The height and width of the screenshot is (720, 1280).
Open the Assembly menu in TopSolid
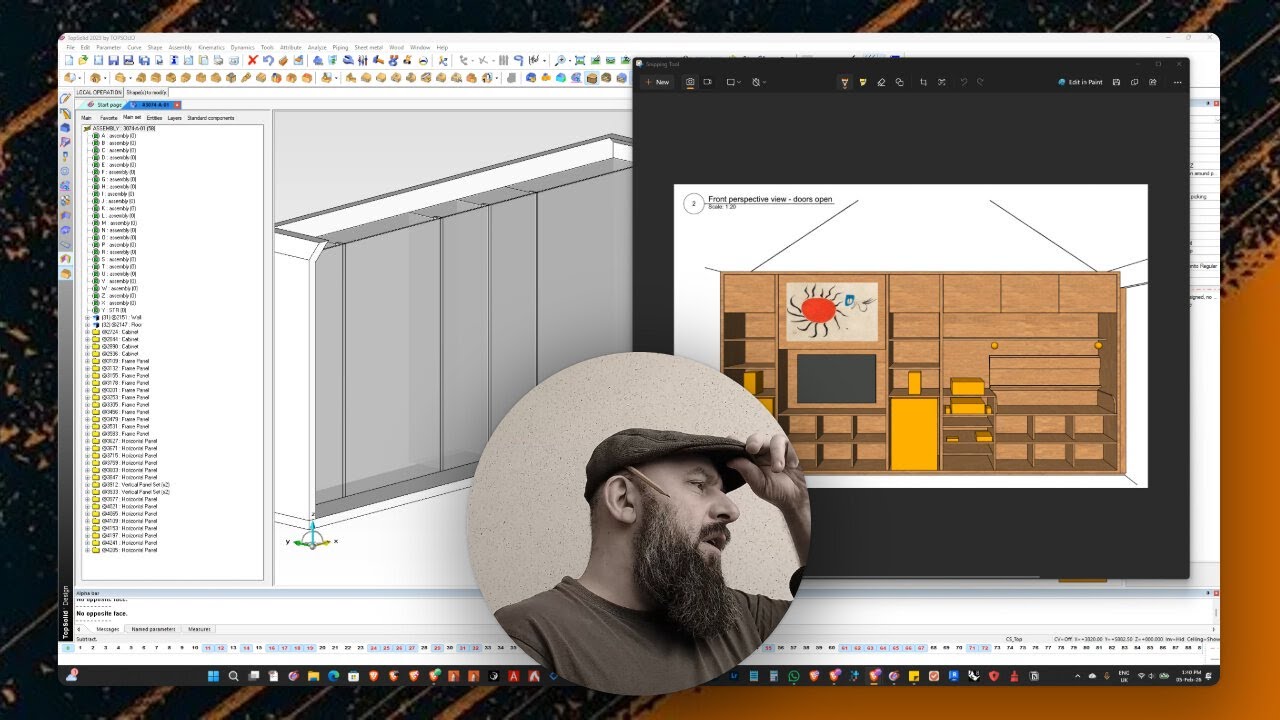coord(180,47)
